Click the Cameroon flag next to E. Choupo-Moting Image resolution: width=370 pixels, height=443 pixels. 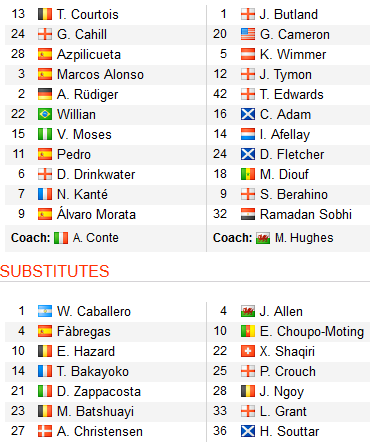pos(248,331)
